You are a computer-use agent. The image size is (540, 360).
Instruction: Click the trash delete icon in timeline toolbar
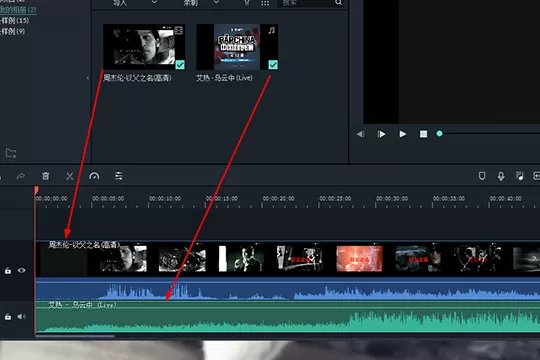click(x=45, y=176)
